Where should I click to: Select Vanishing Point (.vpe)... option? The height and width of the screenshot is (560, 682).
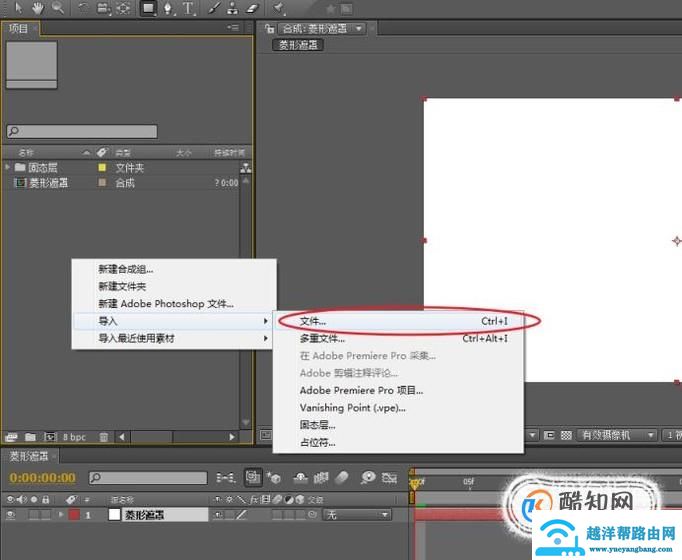coord(398,408)
